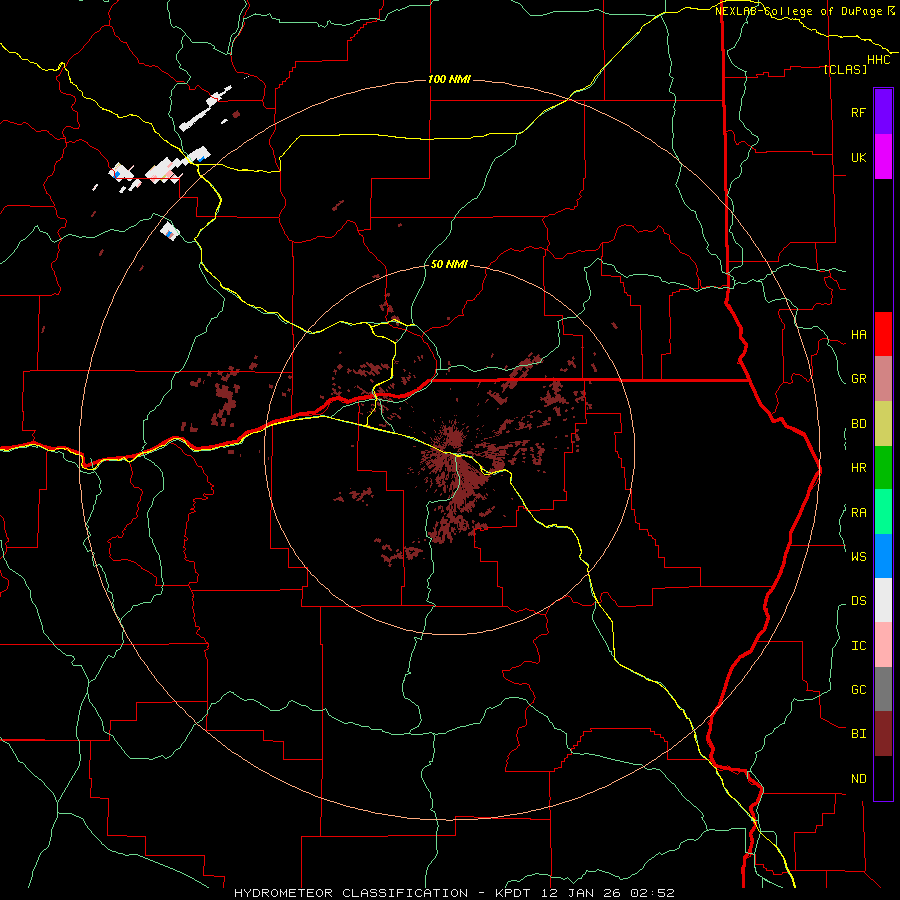This screenshot has width=900, height=900.
Task: Click the 02:52 timestamp in the caption
Action: [x=652, y=893]
